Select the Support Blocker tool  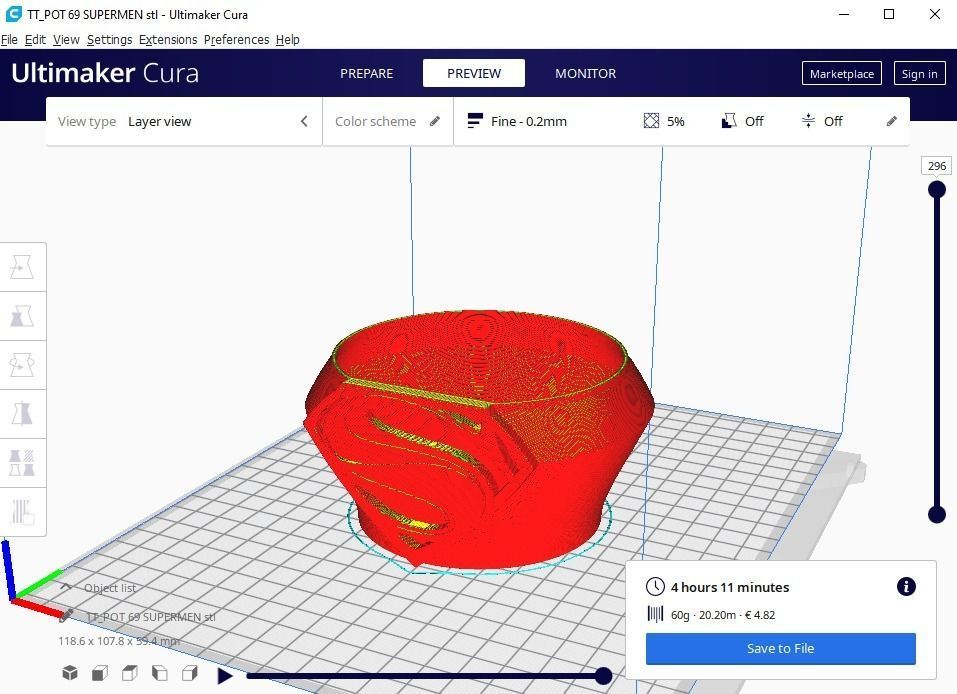pyautogui.click(x=23, y=511)
